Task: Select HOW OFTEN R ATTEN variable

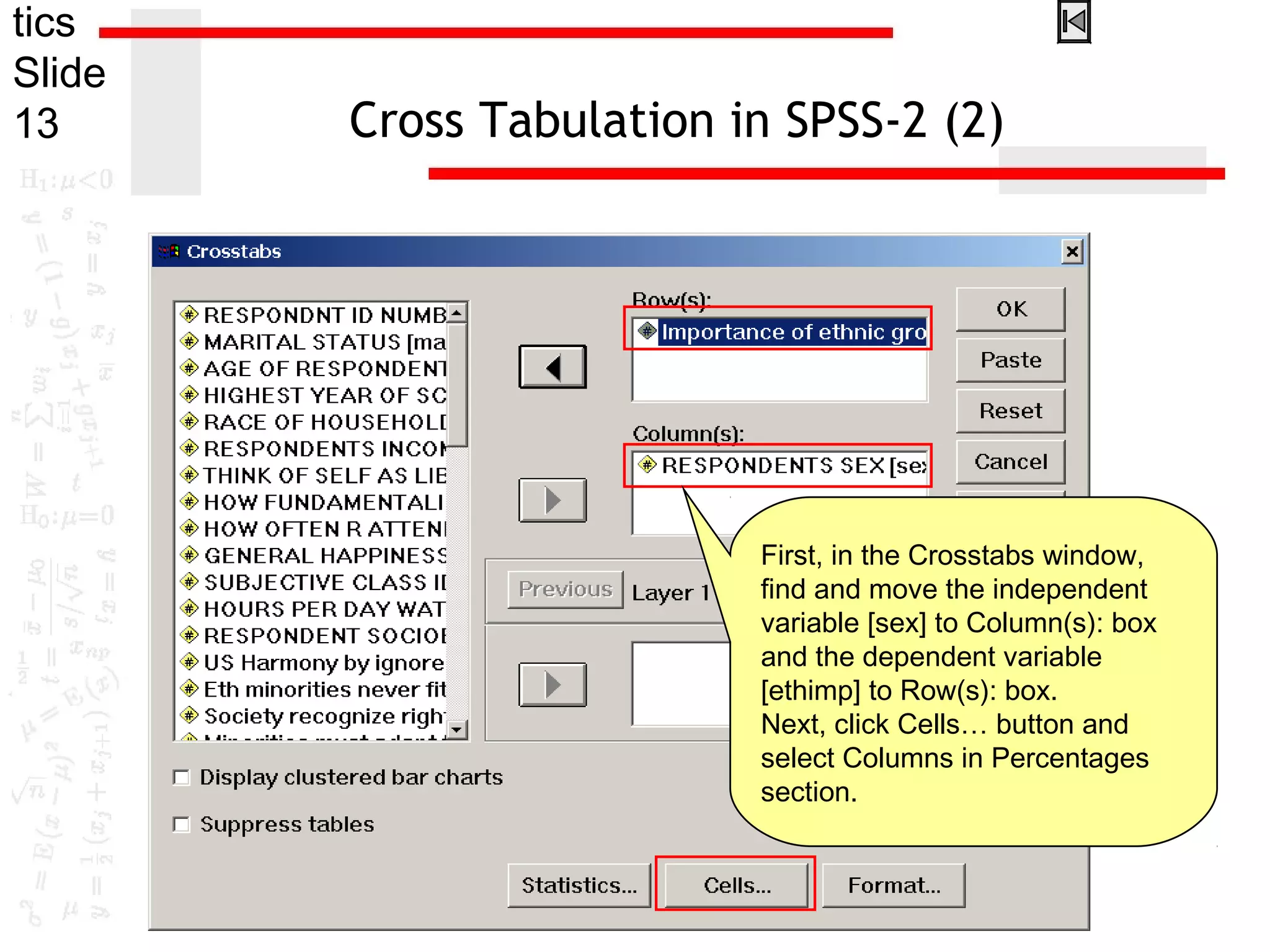Action: pos(313,528)
